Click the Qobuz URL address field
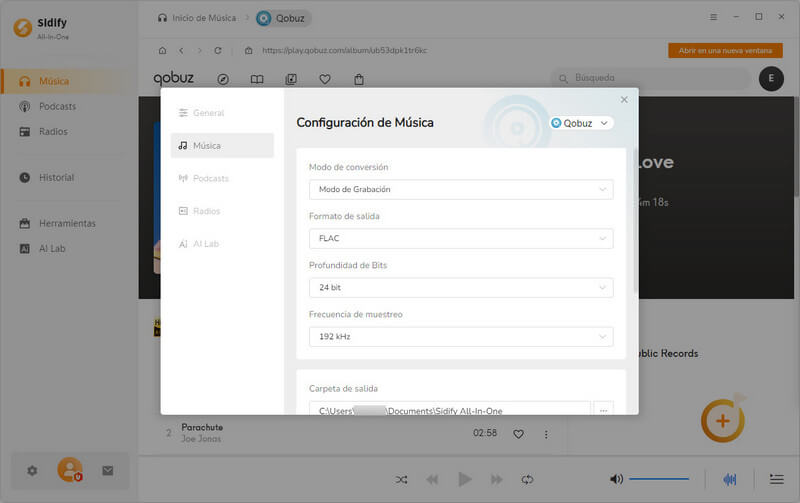 pyautogui.click(x=344, y=51)
